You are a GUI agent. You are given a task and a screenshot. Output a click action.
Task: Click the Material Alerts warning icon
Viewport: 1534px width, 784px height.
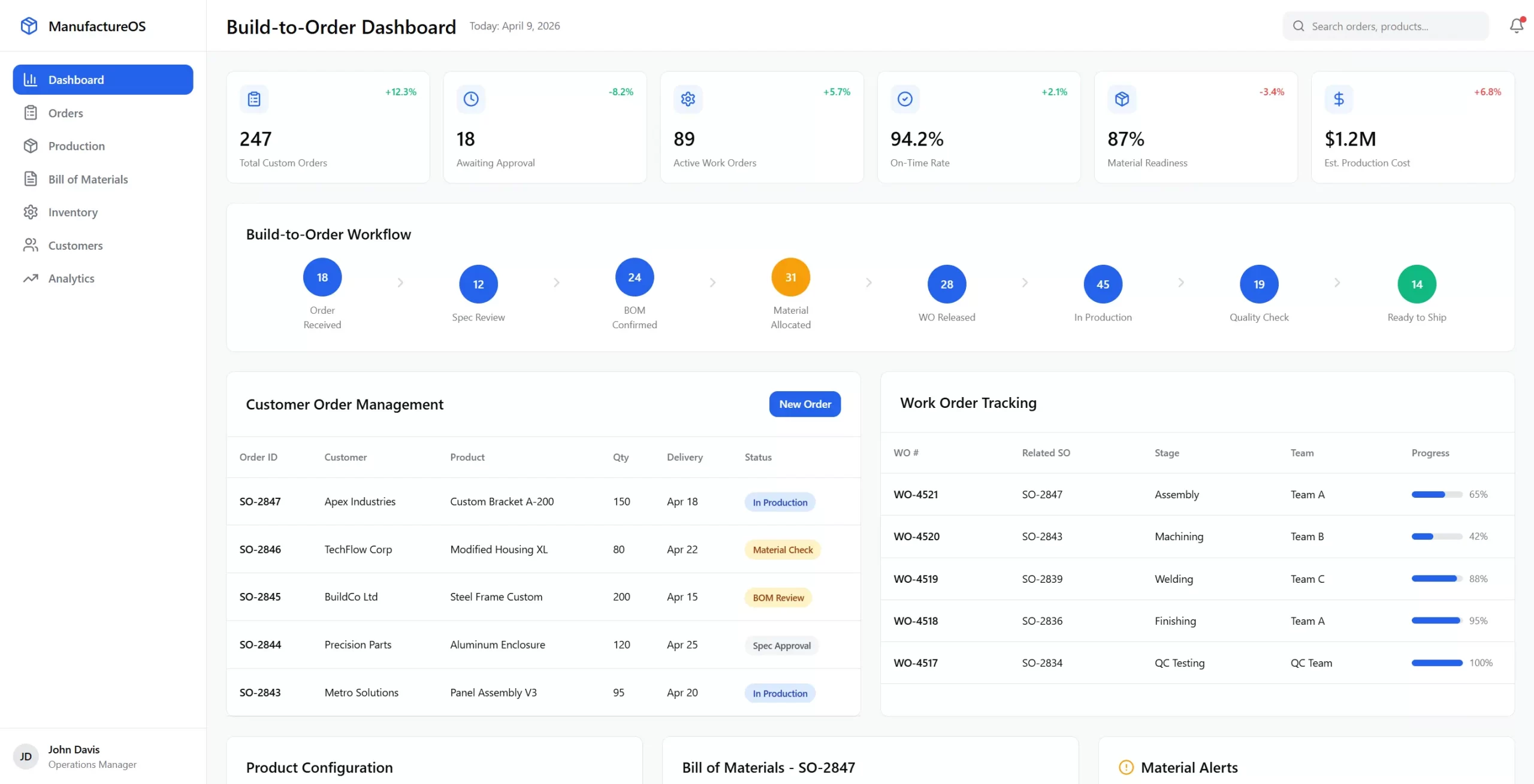click(x=1127, y=767)
